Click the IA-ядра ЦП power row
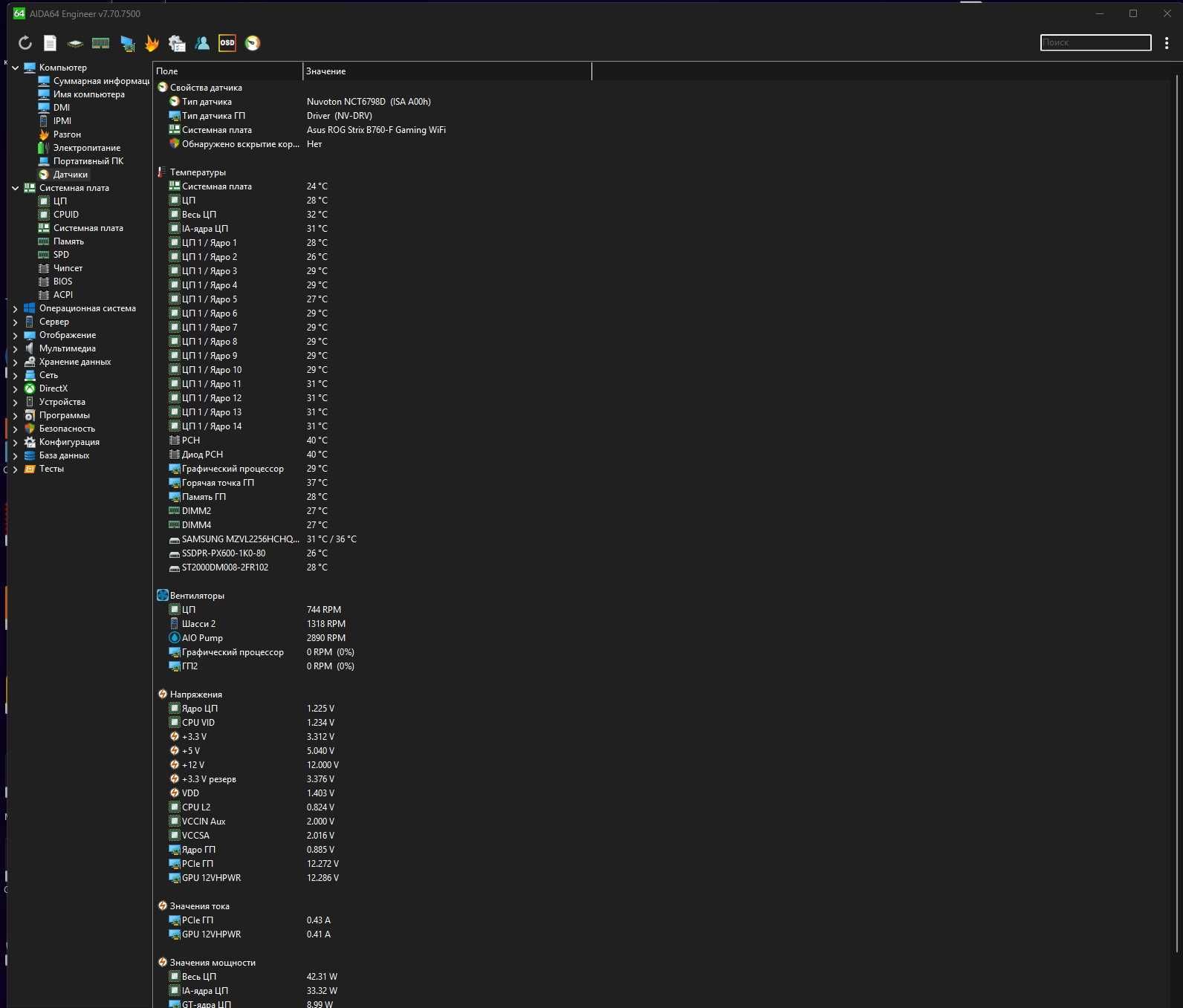 click(x=661, y=991)
